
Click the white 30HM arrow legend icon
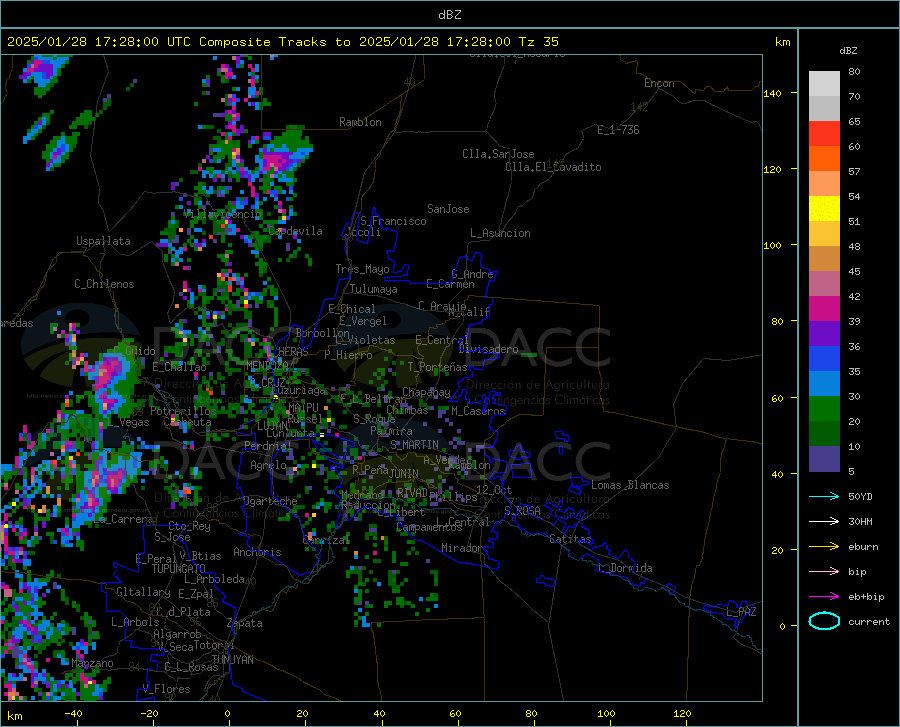coord(824,522)
